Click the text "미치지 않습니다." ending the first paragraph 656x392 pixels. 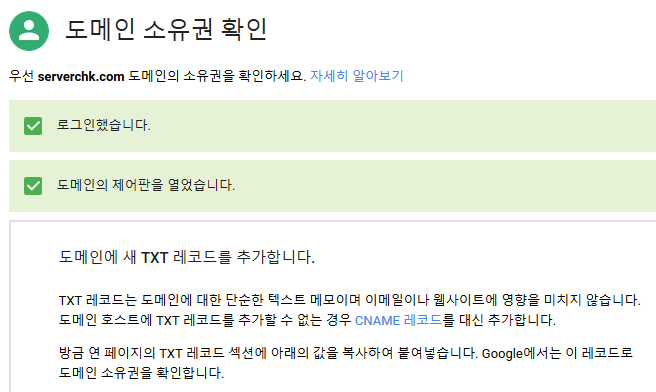click(x=592, y=300)
